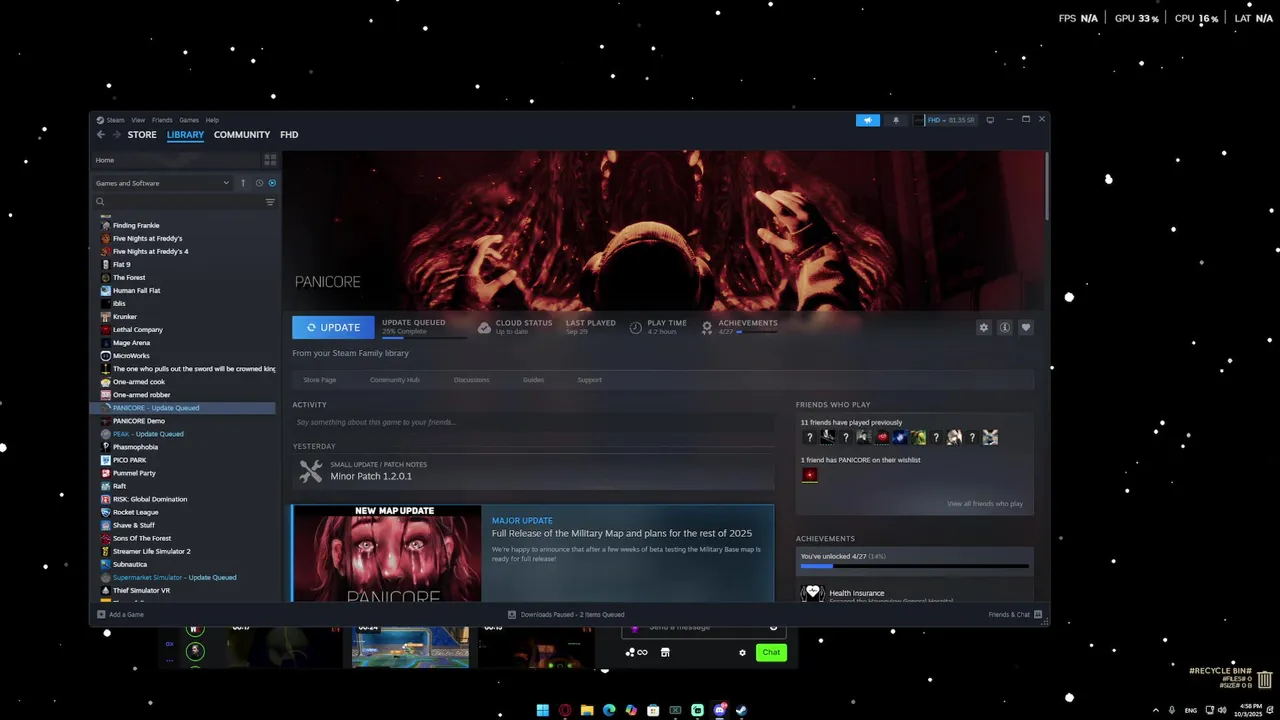Open the Support link
Image resolution: width=1280 pixels, height=720 pixels.
click(x=590, y=380)
